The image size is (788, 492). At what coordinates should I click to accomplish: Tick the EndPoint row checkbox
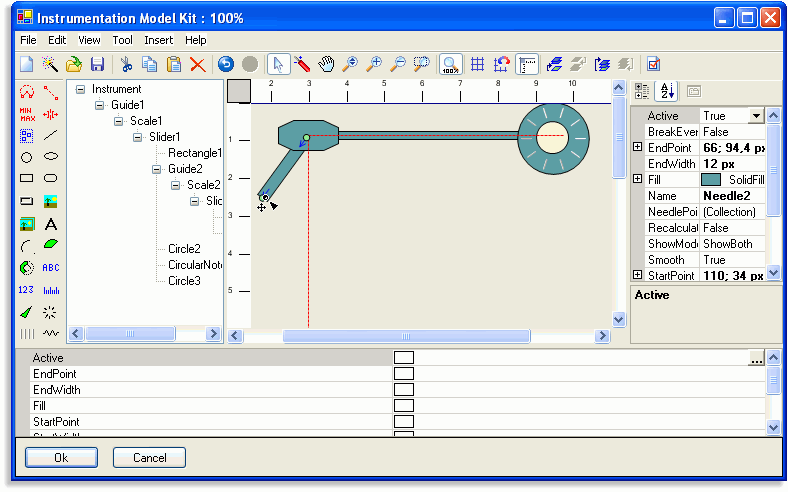[x=404, y=374]
